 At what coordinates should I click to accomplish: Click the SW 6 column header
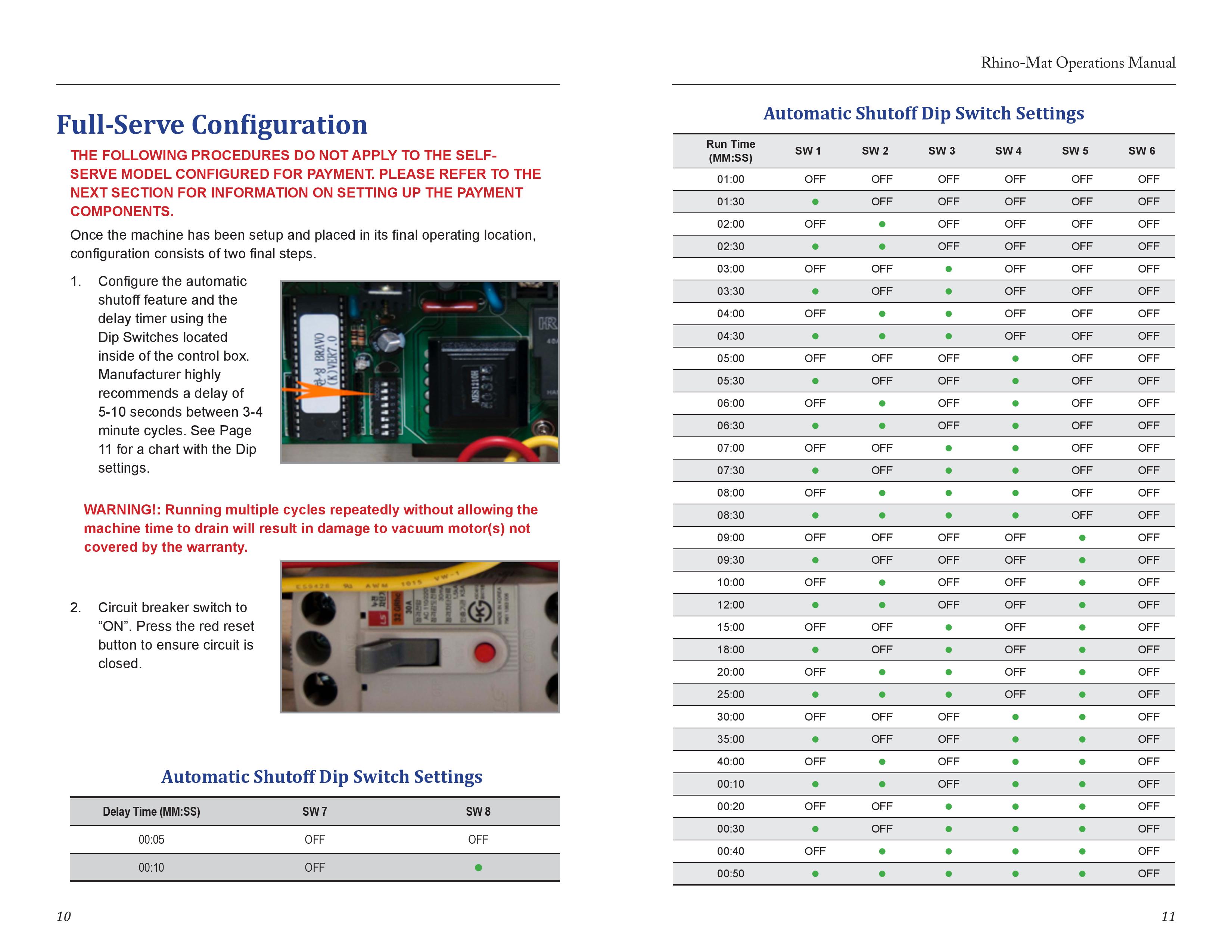tap(1142, 151)
